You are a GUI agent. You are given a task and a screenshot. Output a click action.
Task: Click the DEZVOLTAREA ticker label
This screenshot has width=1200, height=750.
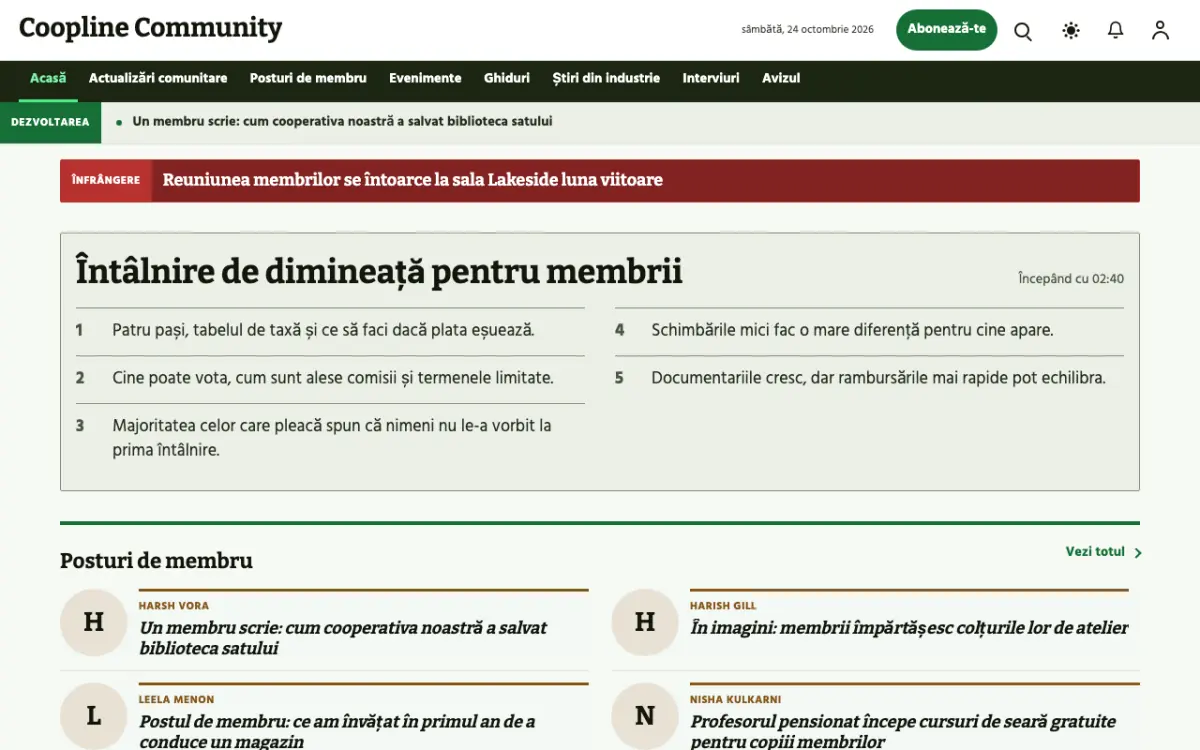tap(50, 122)
